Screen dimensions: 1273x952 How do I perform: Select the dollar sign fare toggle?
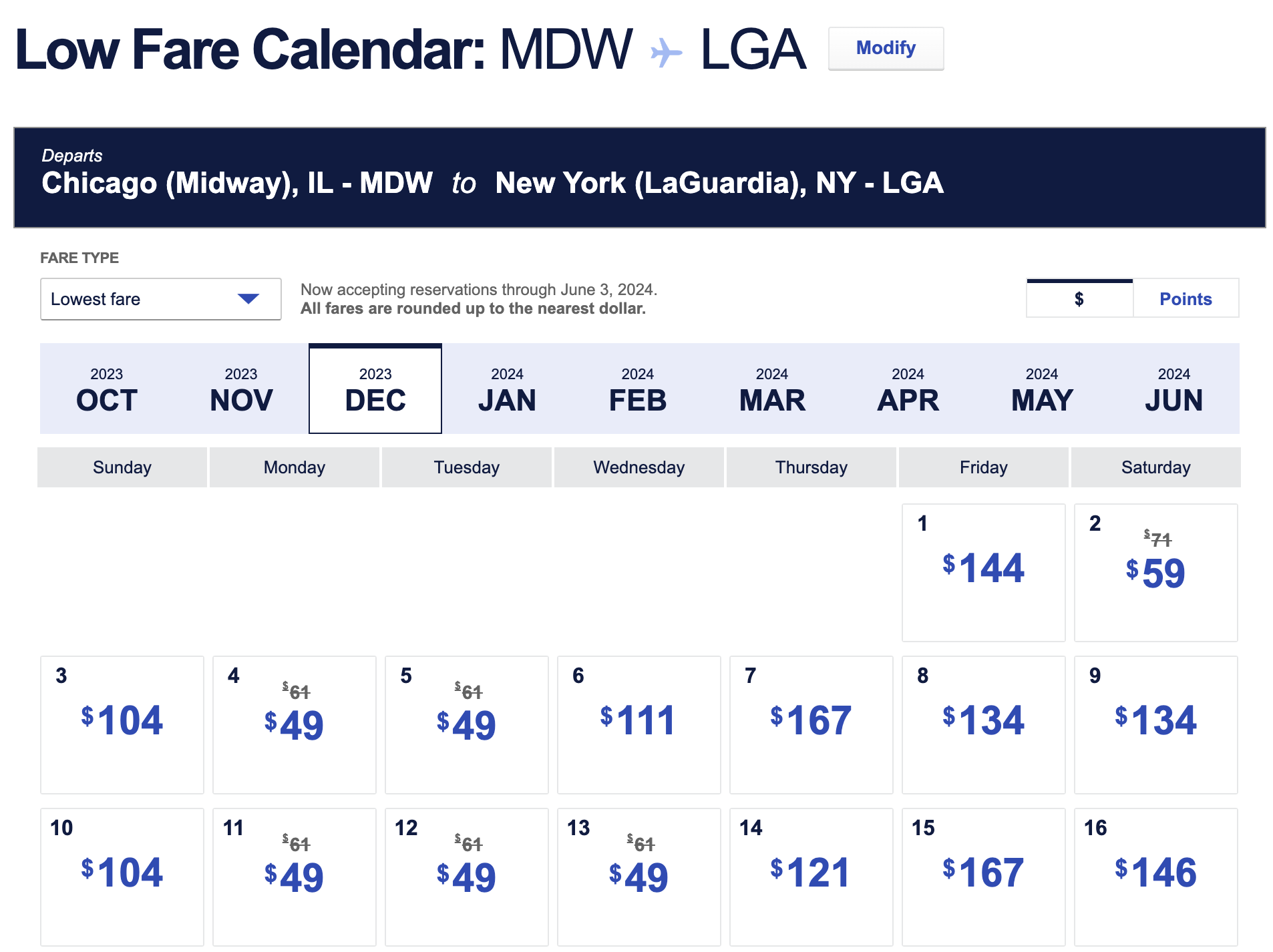(x=1079, y=299)
